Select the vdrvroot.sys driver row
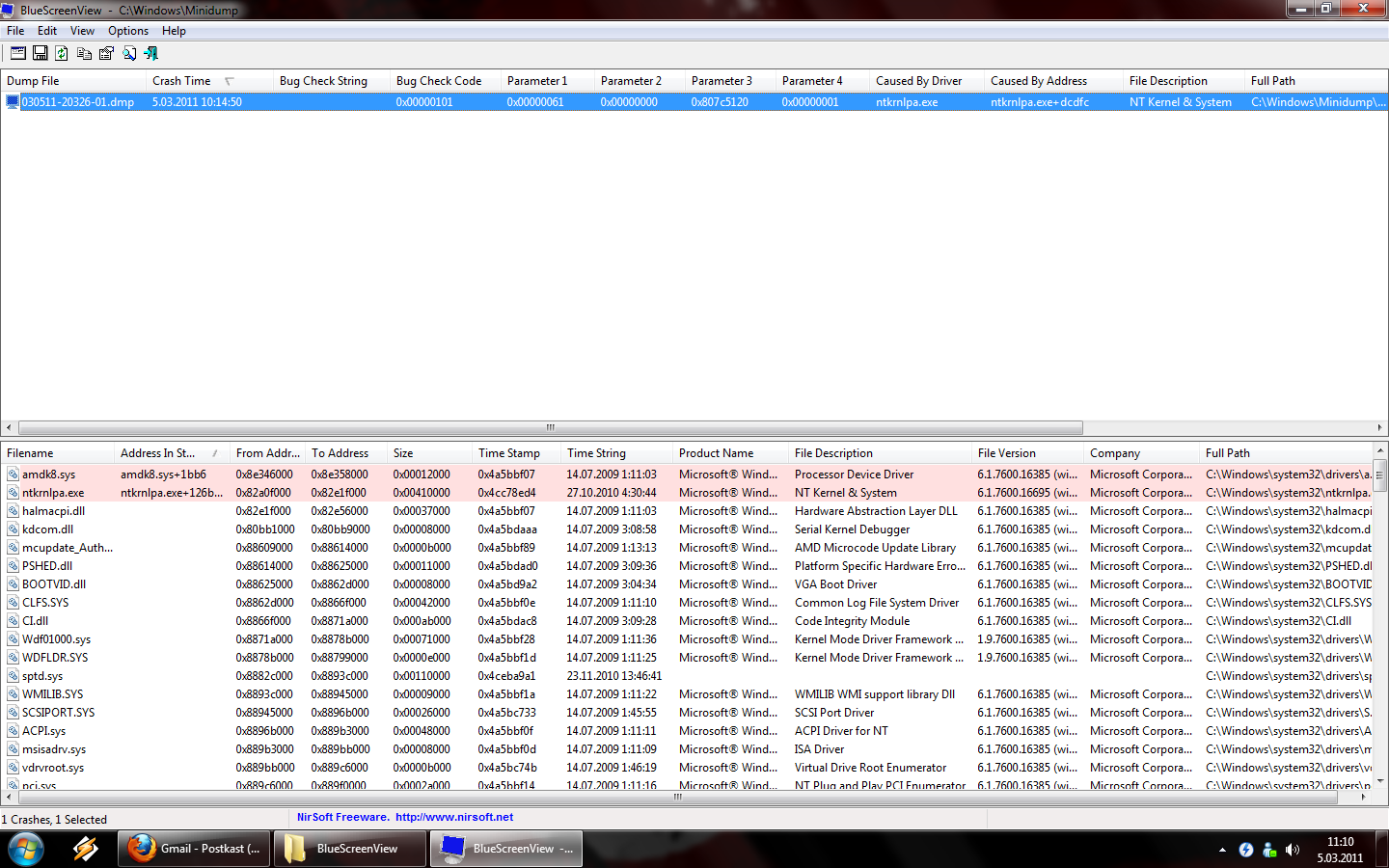Screen dimensions: 1389x868 tap(687, 768)
